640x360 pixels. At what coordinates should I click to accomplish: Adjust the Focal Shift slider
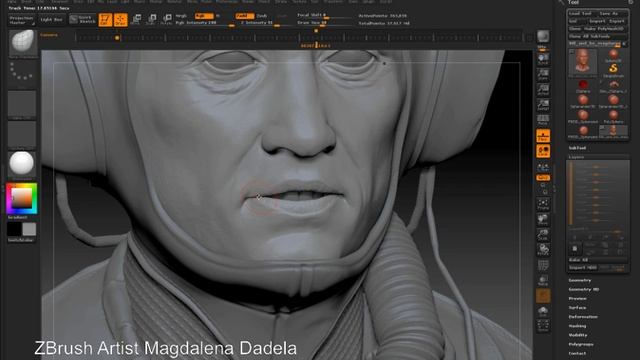pyautogui.click(x=324, y=16)
